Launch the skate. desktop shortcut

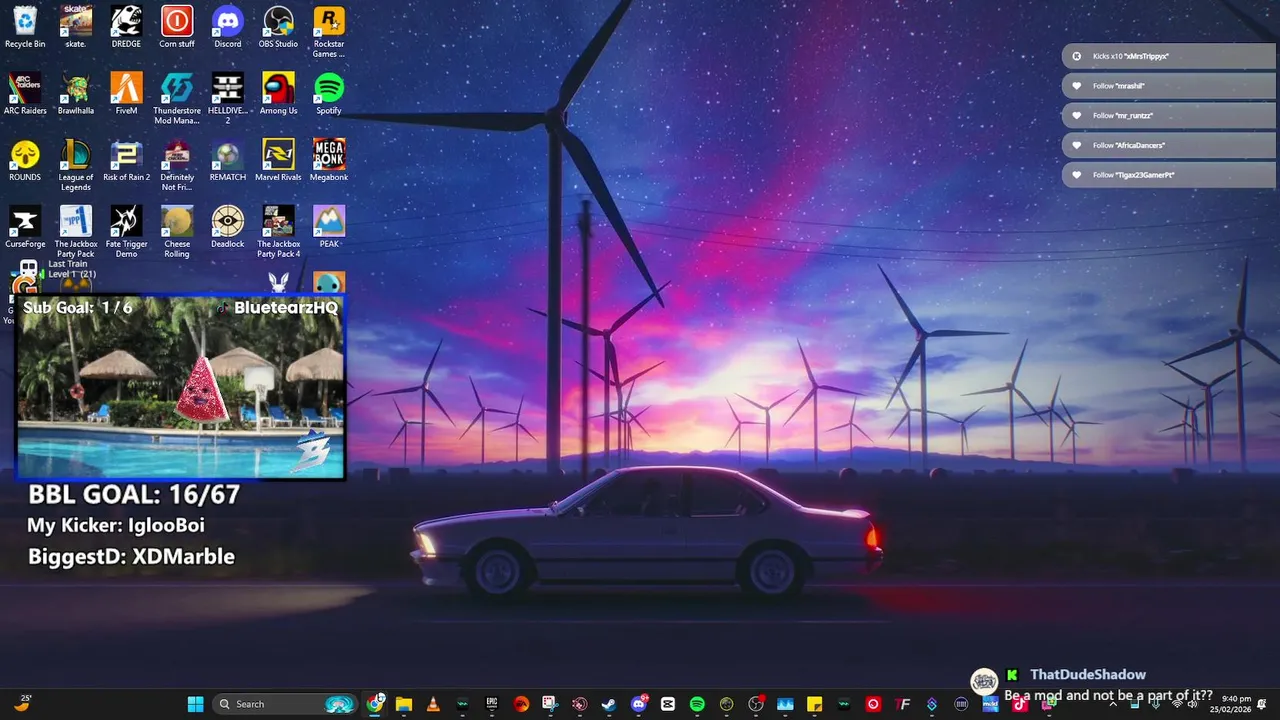(x=76, y=27)
